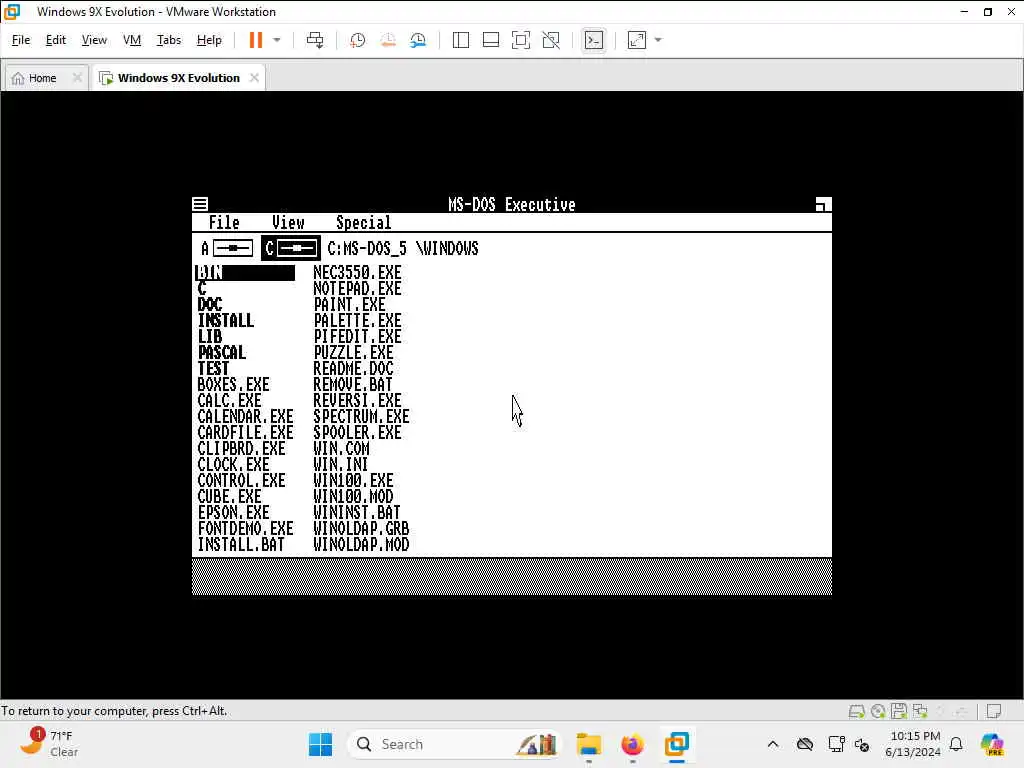Select WIN.INI file

click(341, 464)
